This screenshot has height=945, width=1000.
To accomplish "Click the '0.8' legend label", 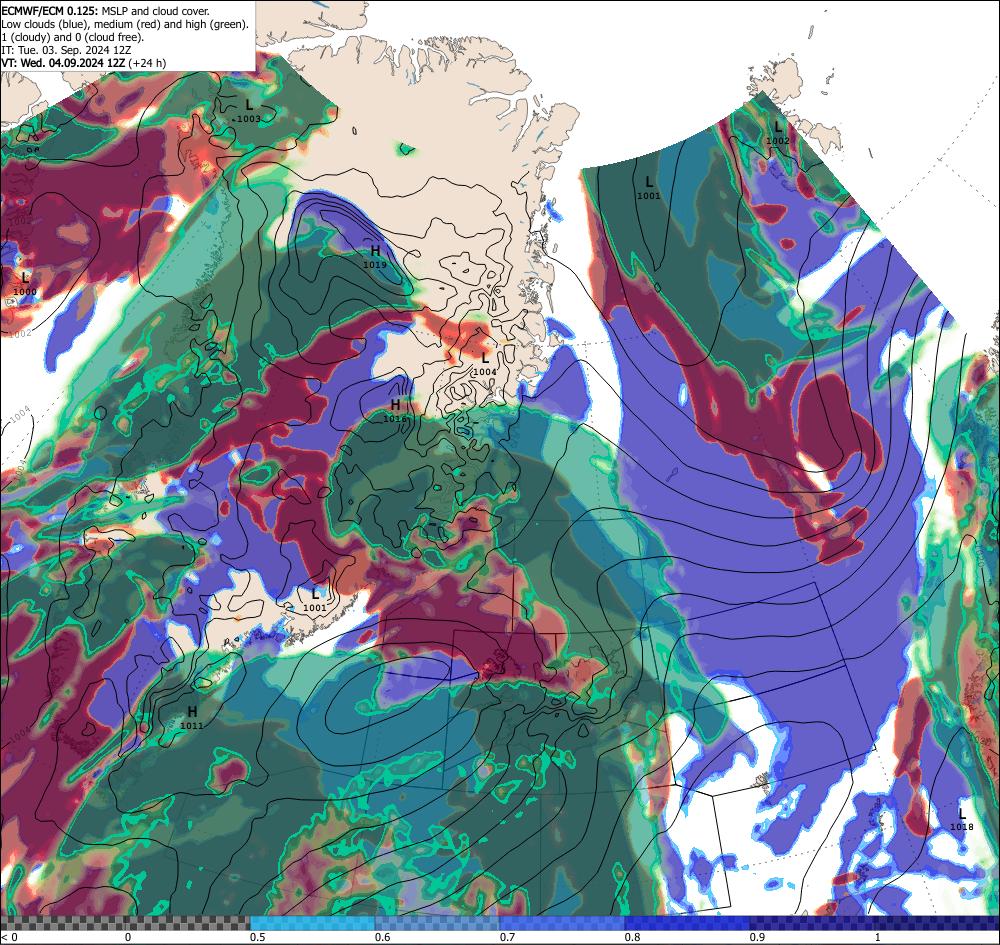I will (632, 937).
